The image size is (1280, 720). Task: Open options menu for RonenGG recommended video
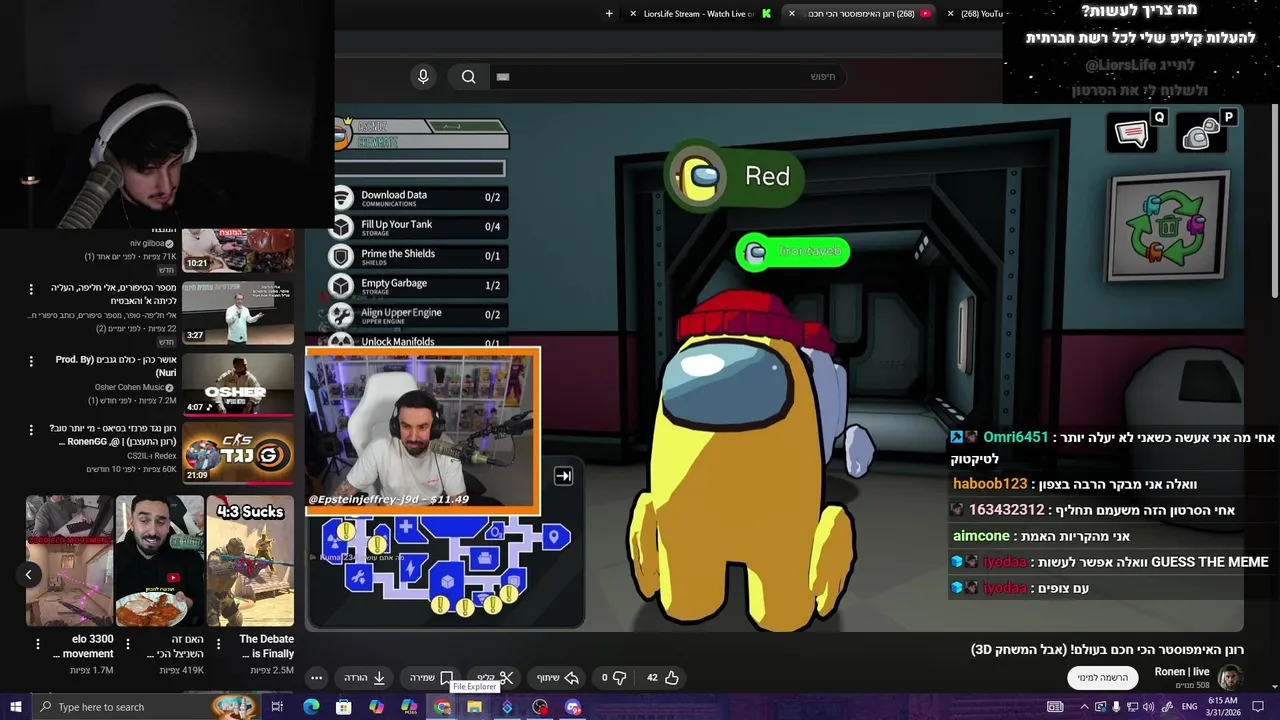[31, 430]
